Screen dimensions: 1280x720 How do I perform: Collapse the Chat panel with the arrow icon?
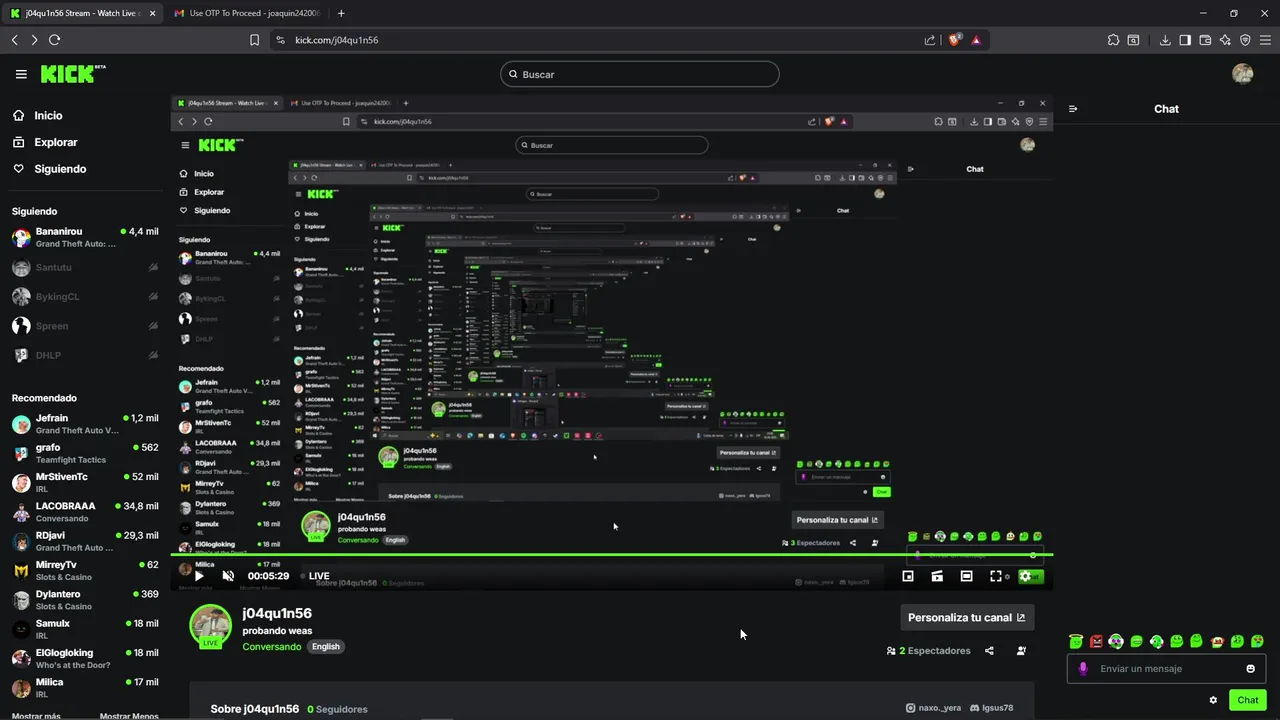click(1073, 109)
